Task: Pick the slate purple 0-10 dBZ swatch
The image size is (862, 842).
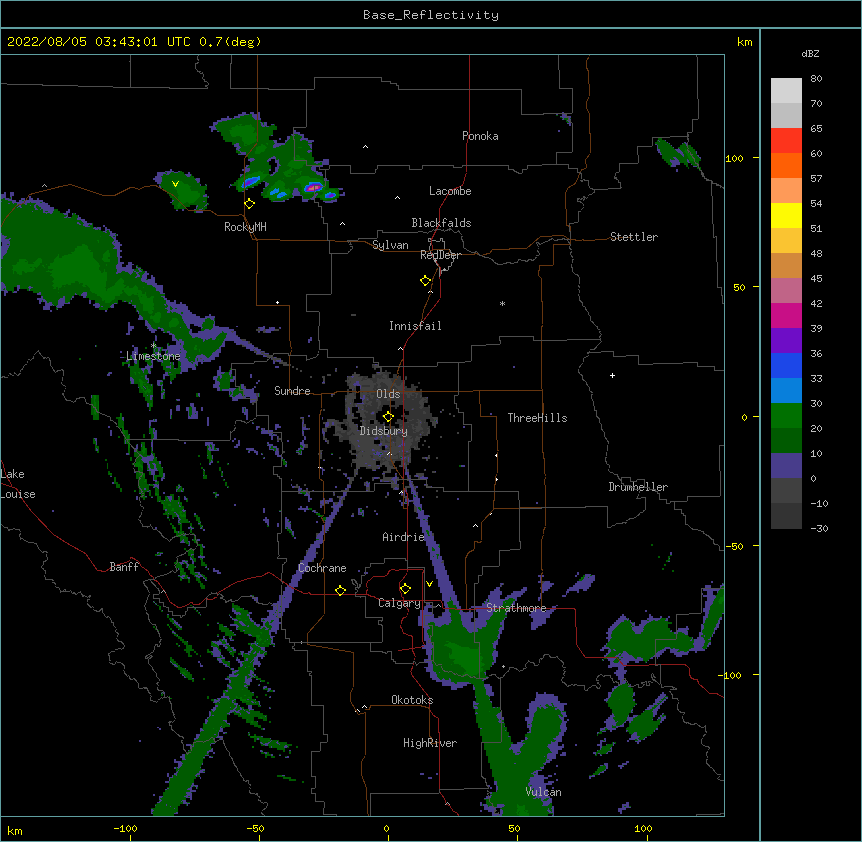Action: click(x=786, y=466)
